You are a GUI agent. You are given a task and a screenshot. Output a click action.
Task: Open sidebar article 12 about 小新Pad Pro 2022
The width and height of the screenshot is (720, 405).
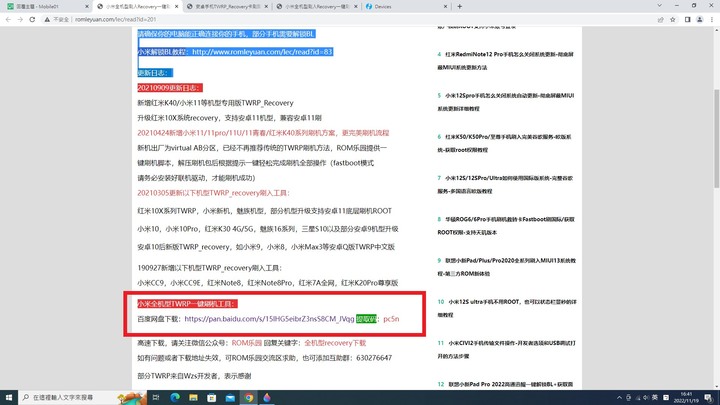click(505, 384)
